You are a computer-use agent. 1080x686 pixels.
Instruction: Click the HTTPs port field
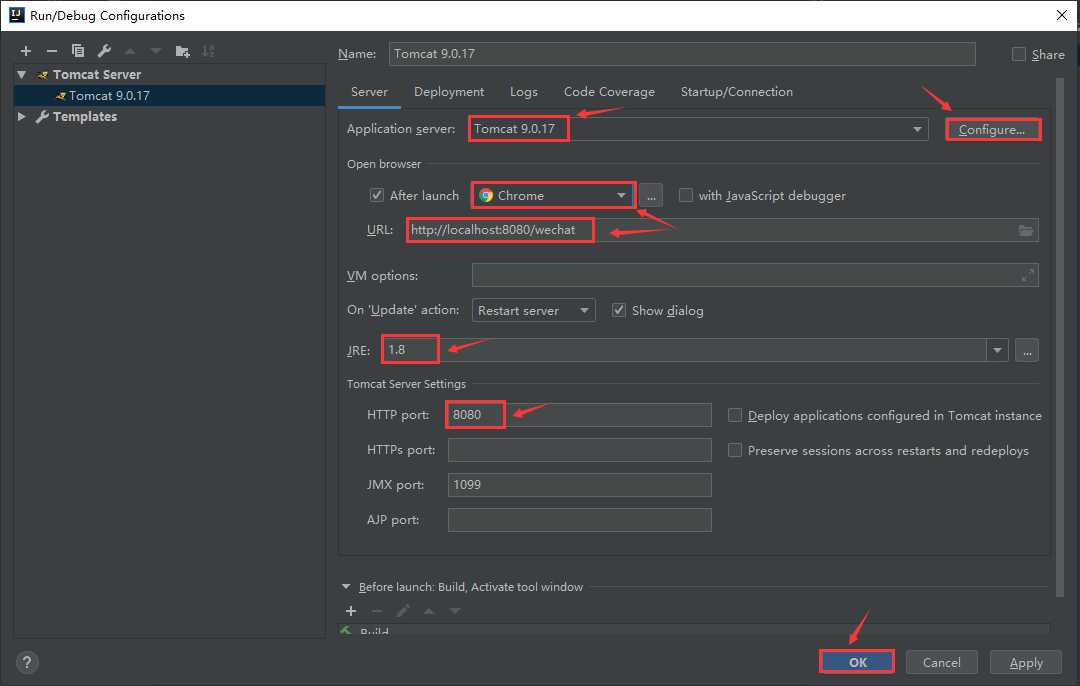pos(579,450)
